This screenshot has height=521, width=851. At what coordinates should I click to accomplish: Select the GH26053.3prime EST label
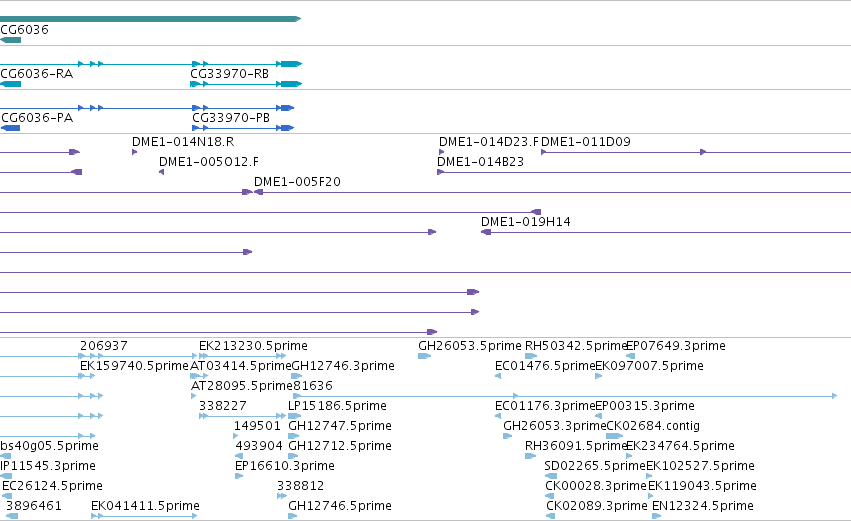tap(554, 426)
